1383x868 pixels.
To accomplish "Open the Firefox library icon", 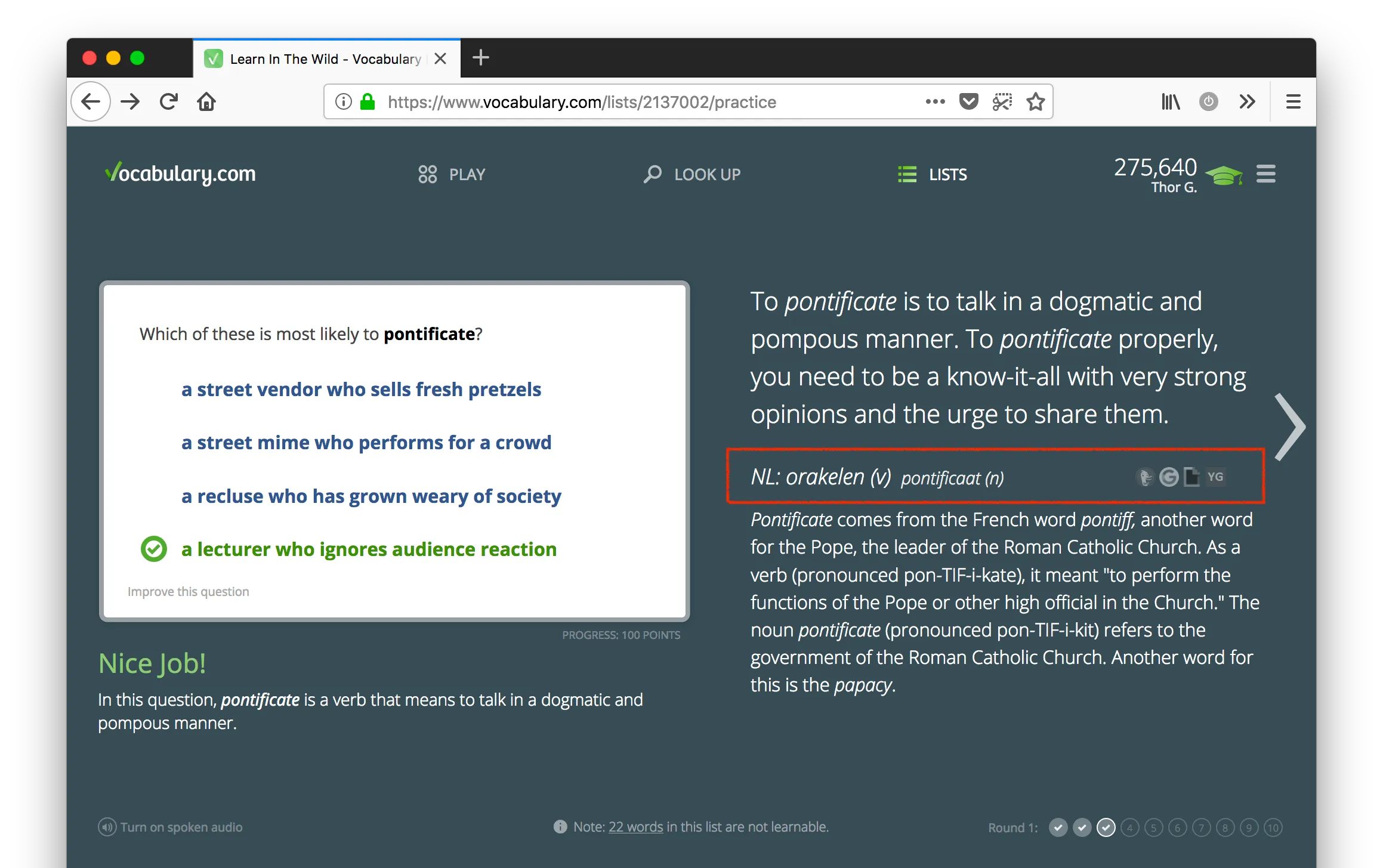I will pyautogui.click(x=1171, y=102).
